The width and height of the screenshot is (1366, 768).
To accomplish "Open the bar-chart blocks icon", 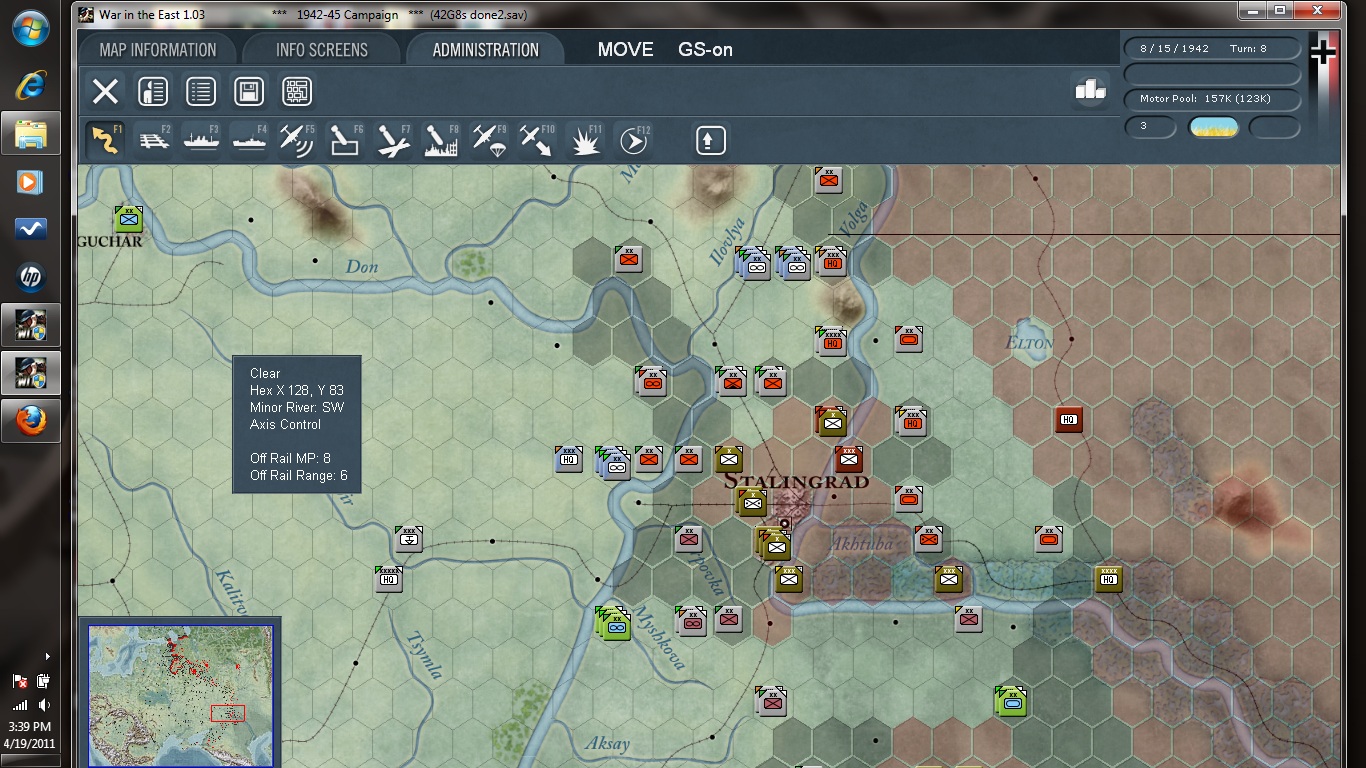I will click(x=1090, y=90).
